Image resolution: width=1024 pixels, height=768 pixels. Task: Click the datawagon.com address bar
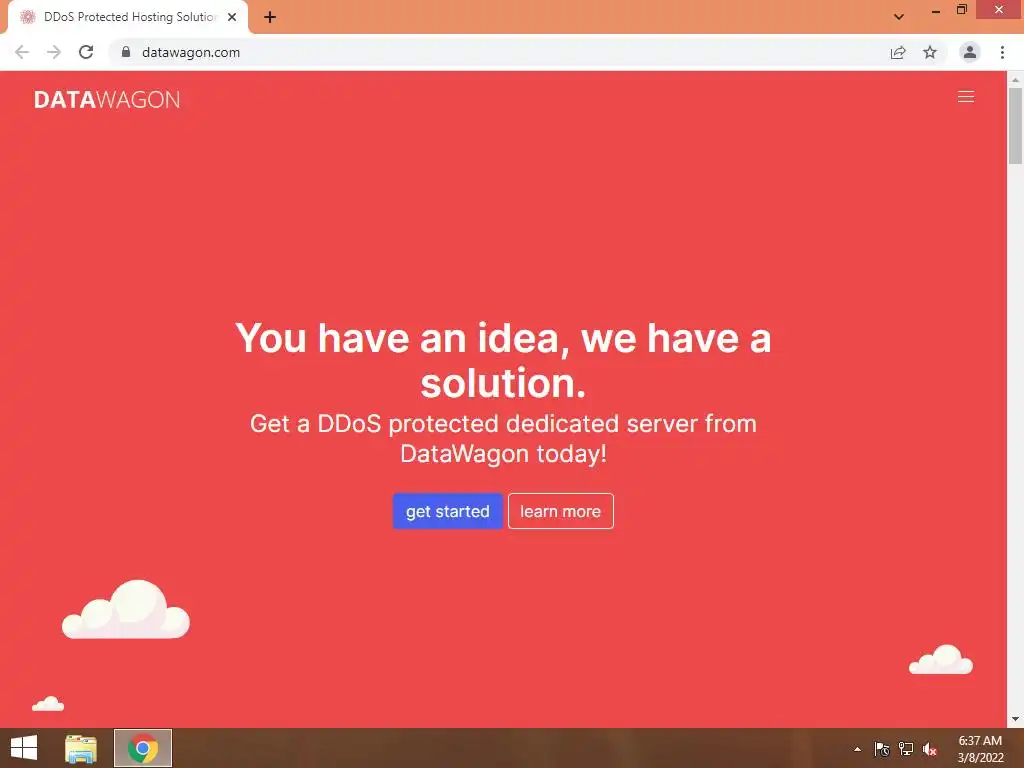pyautogui.click(x=503, y=52)
